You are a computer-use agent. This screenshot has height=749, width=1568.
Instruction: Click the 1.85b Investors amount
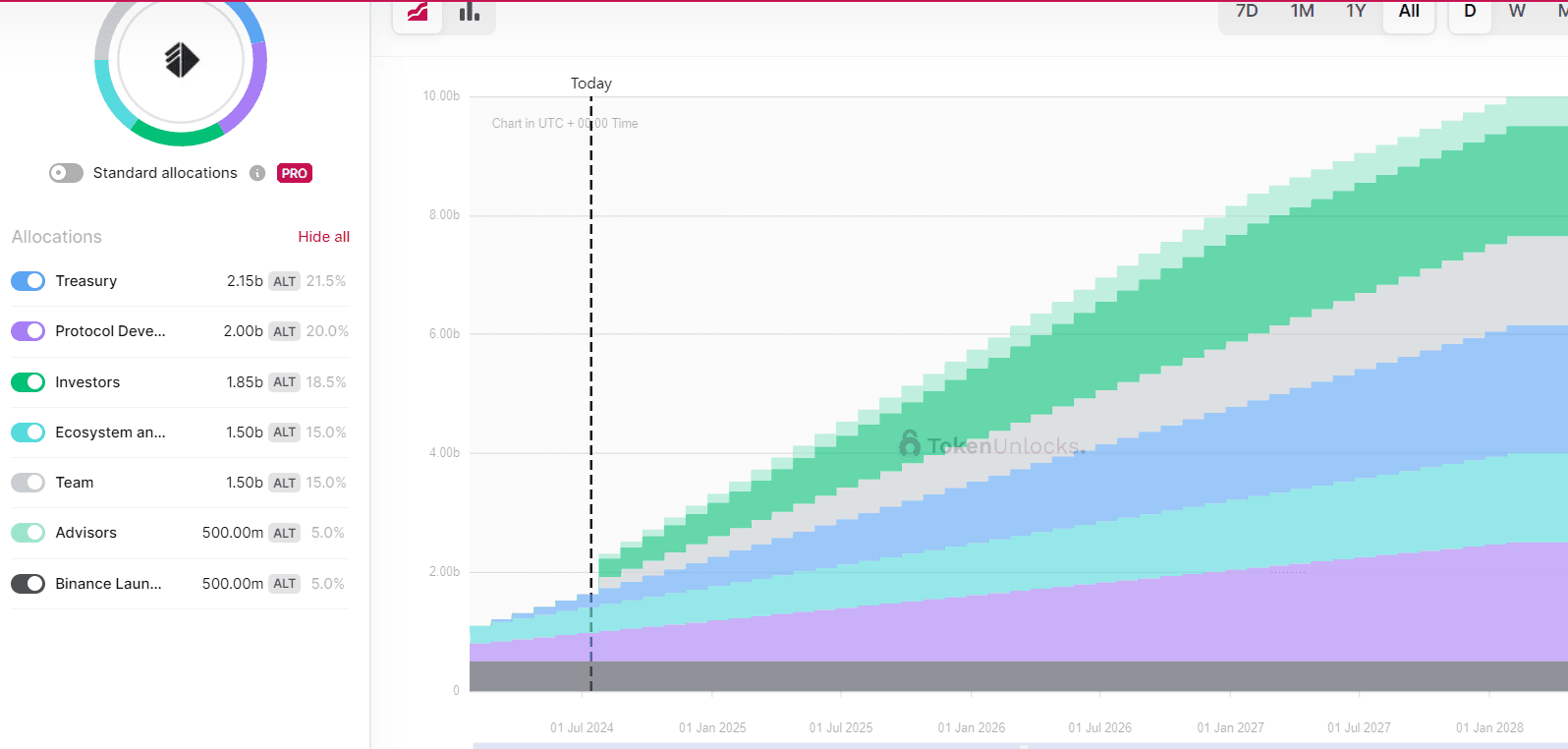245,382
